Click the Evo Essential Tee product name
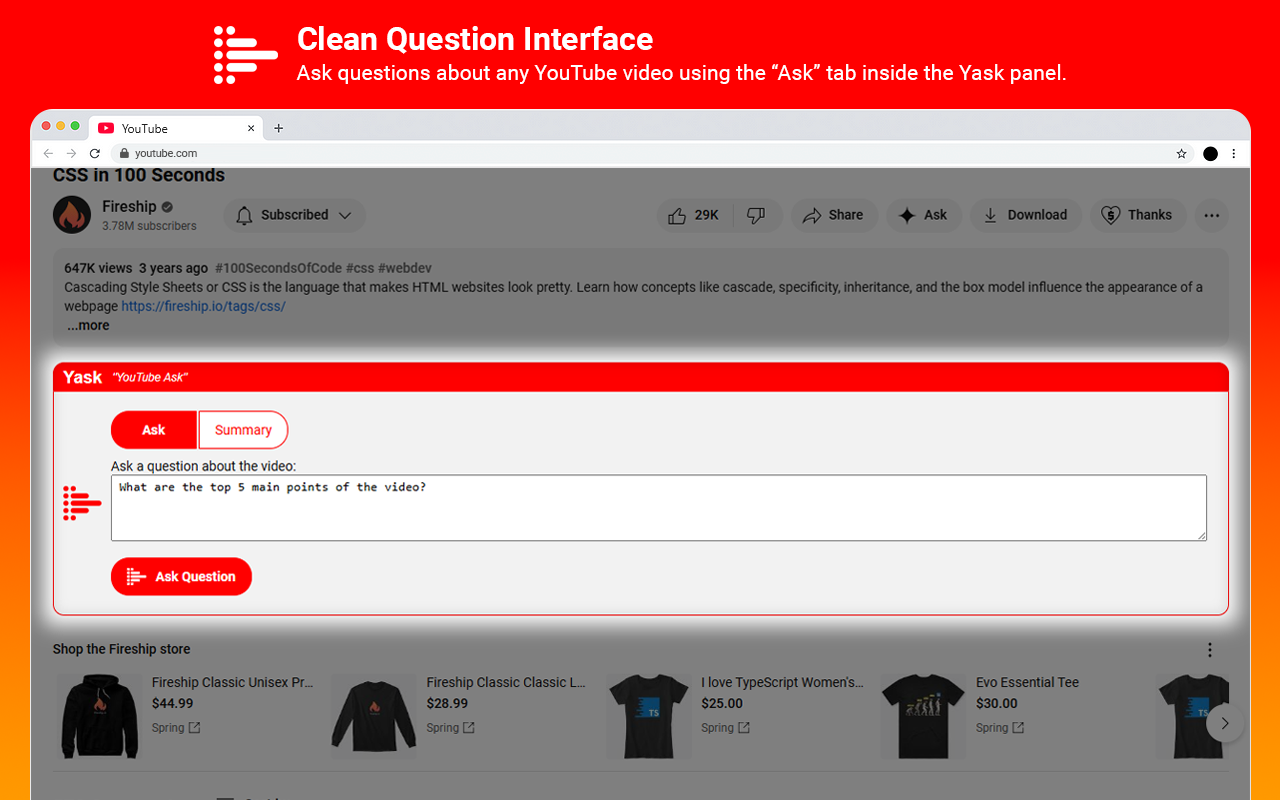This screenshot has width=1280, height=800. coord(1028,682)
